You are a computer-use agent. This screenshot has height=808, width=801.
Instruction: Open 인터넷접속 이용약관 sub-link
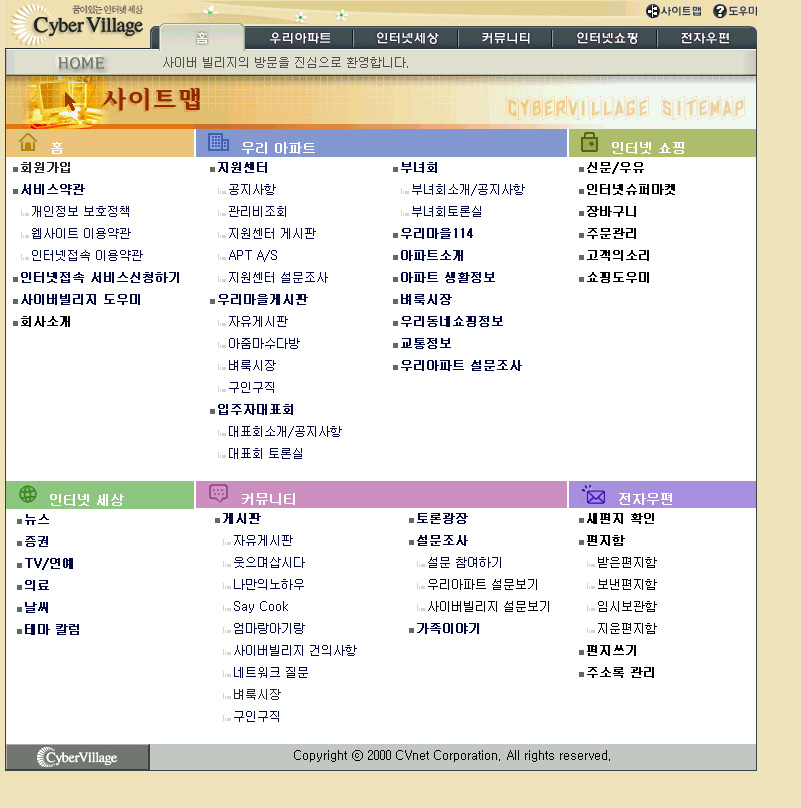(87, 256)
